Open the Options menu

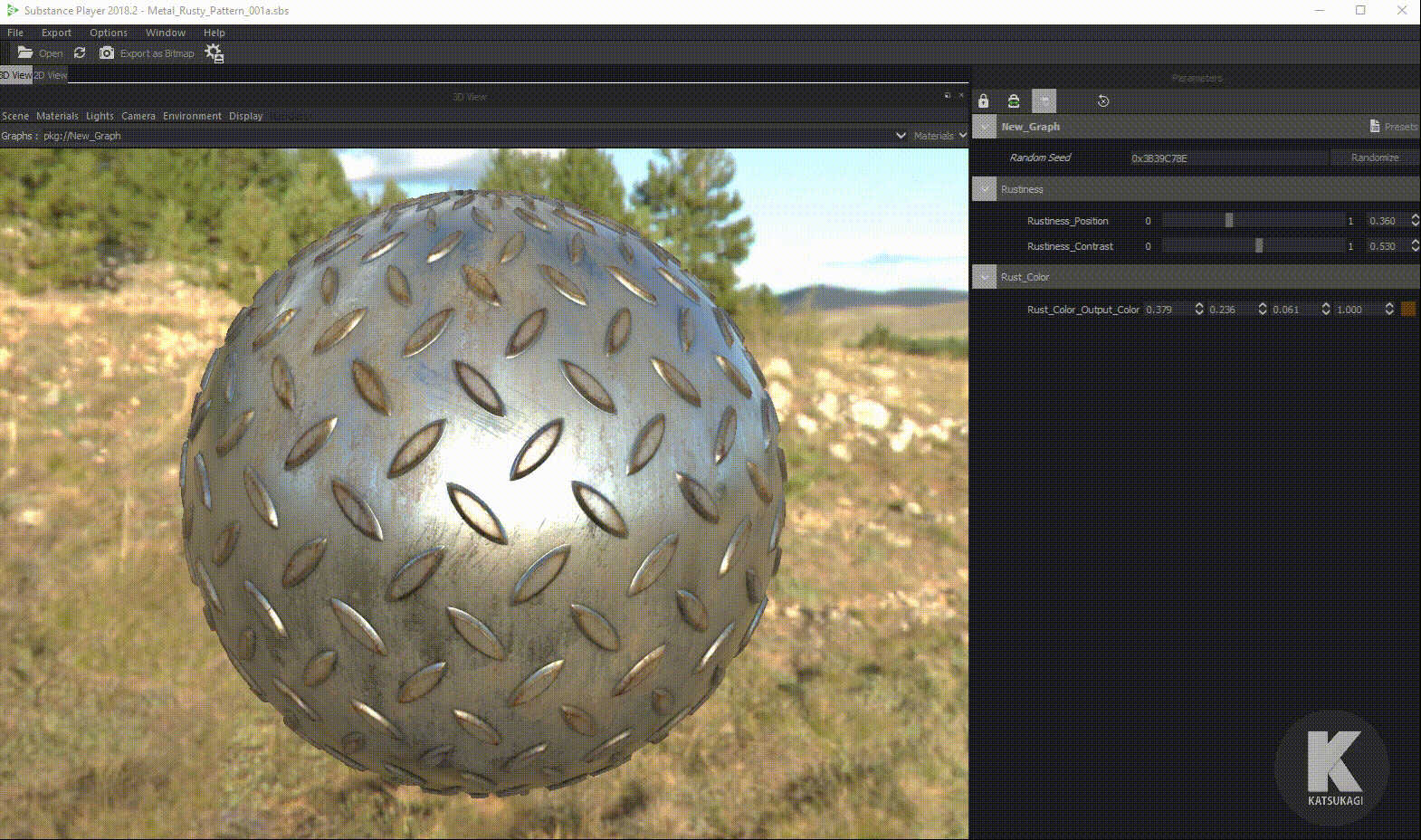[x=109, y=33]
